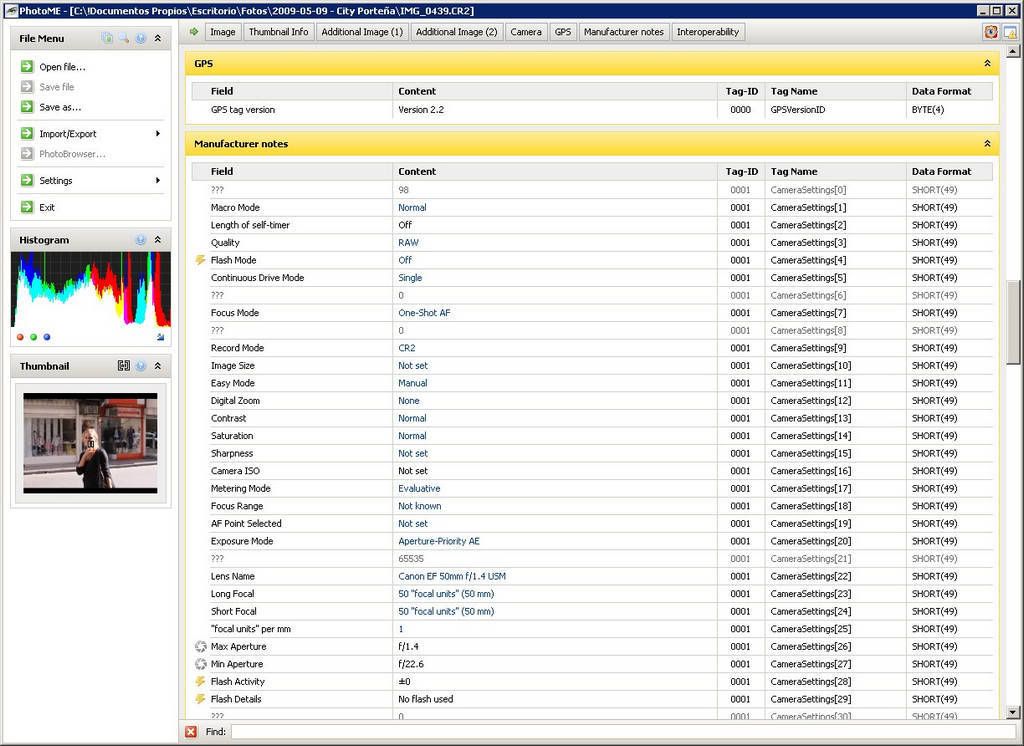The image size is (1024, 746).
Task: Click the green arrow icon beside Settings
Action: (x=27, y=180)
